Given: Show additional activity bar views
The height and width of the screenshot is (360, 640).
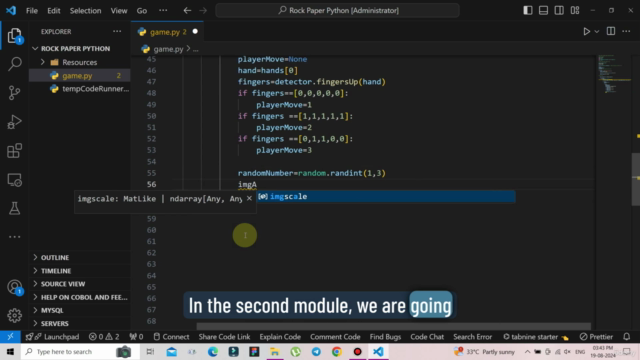Looking at the screenshot, I should click(15, 237).
